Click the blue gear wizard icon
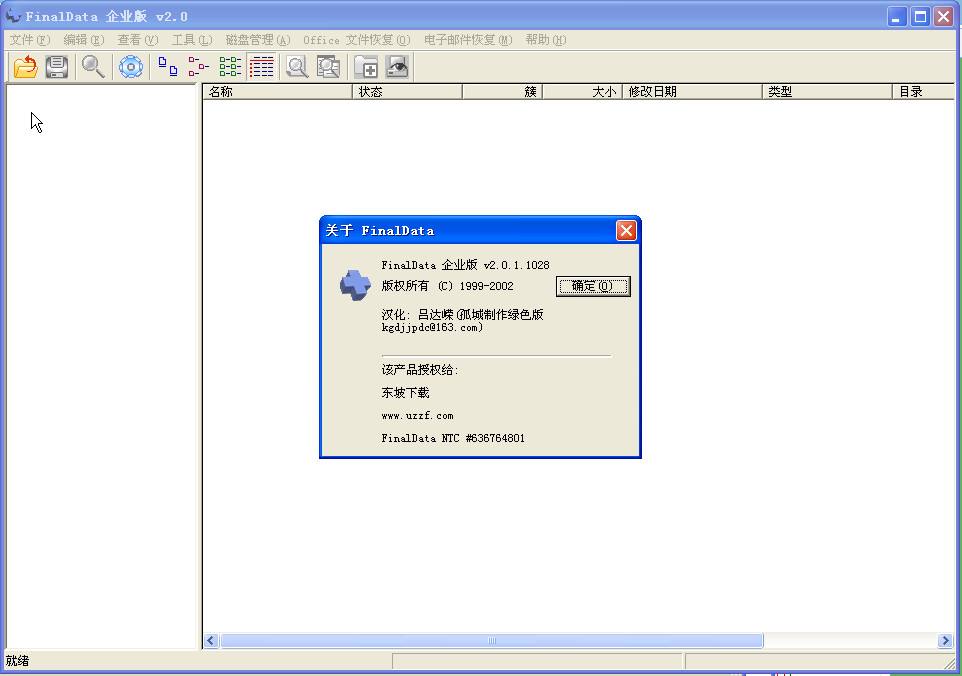The image size is (962, 676). click(x=131, y=67)
